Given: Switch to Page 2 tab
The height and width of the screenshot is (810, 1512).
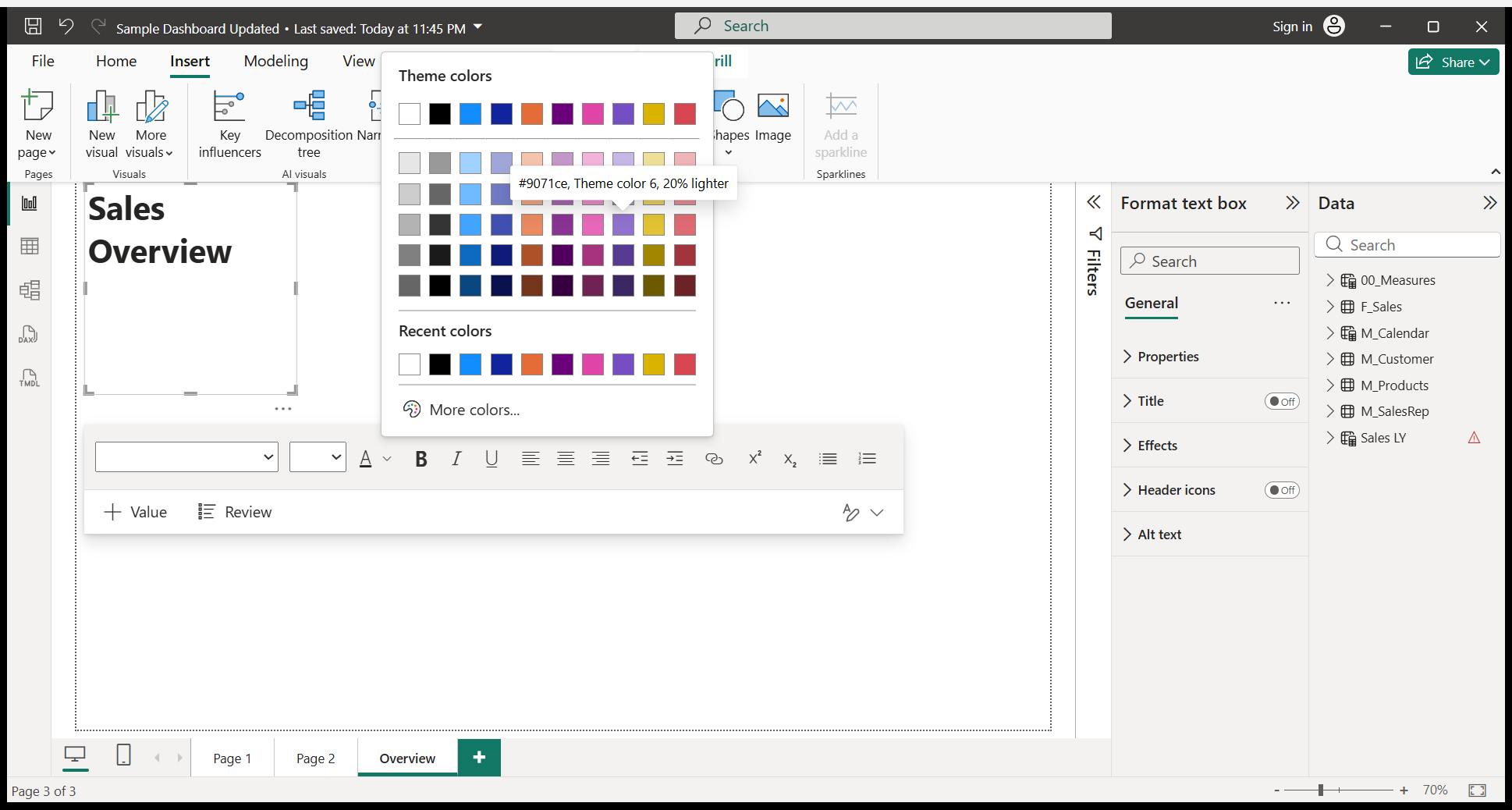Looking at the screenshot, I should click(315, 758).
